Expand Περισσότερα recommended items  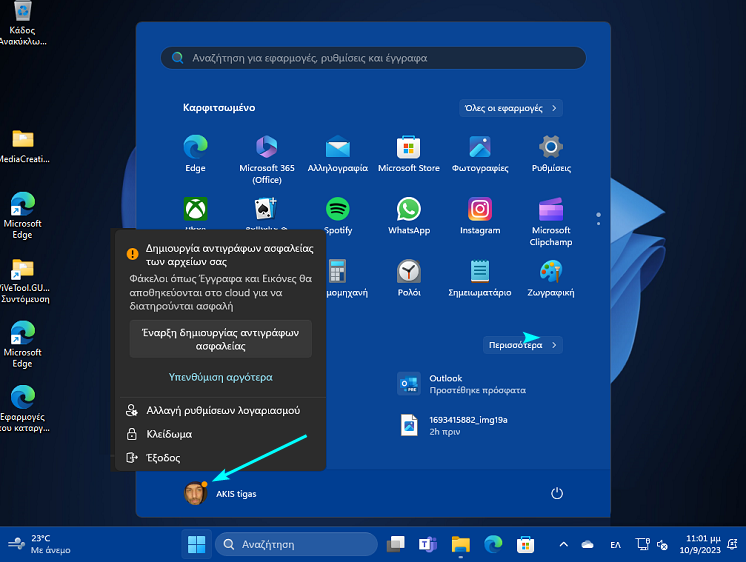[522, 345]
